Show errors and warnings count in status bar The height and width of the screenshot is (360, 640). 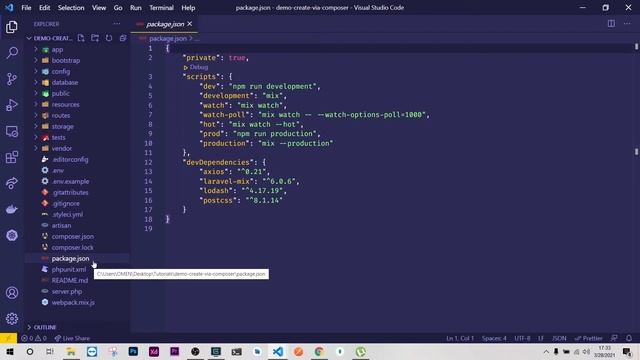click(x=33, y=338)
